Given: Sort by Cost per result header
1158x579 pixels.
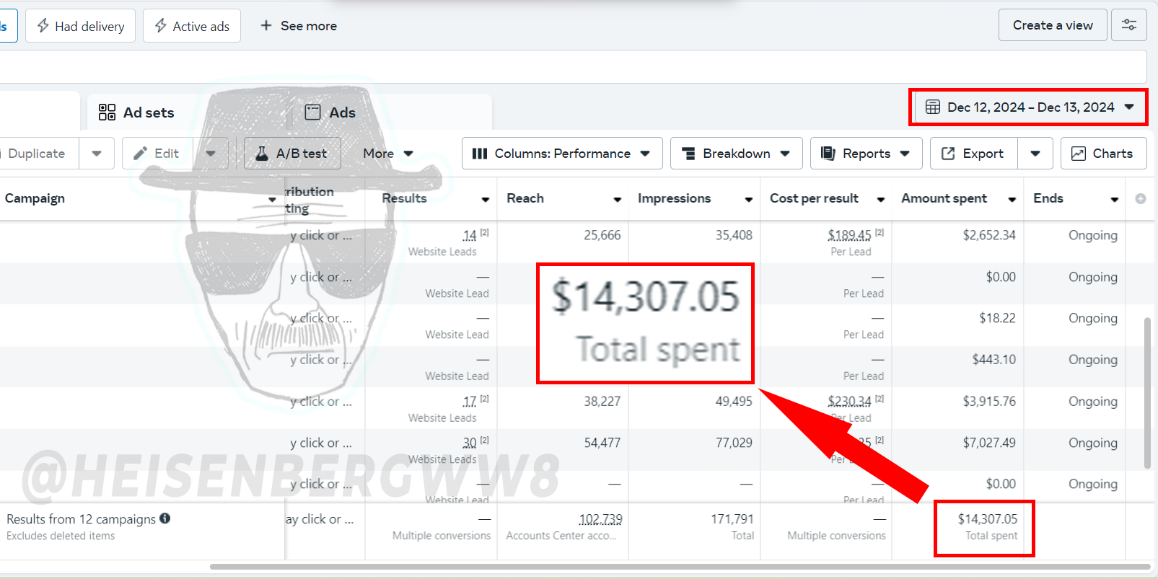Looking at the screenshot, I should point(814,198).
